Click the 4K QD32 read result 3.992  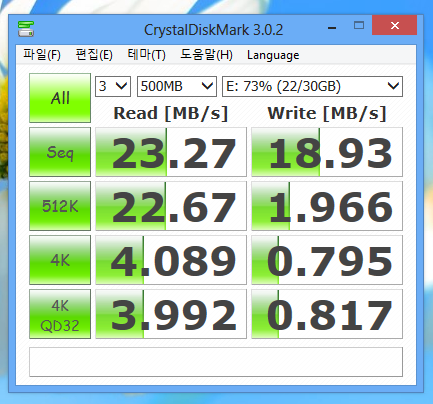(171, 314)
